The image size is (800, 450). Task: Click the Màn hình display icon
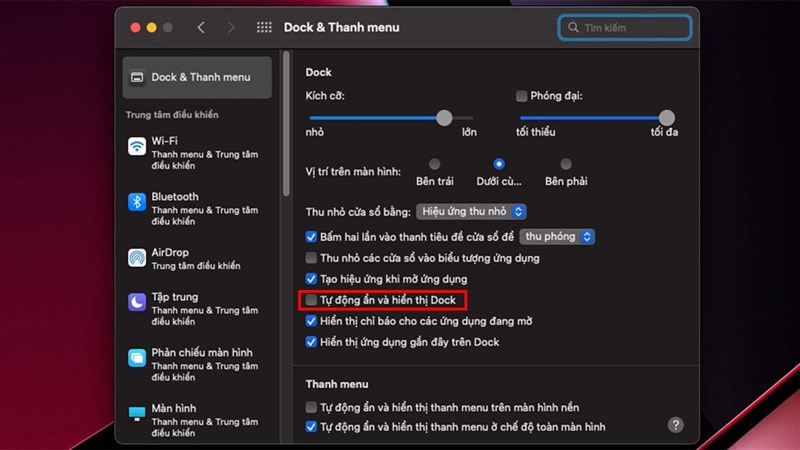coord(137,413)
